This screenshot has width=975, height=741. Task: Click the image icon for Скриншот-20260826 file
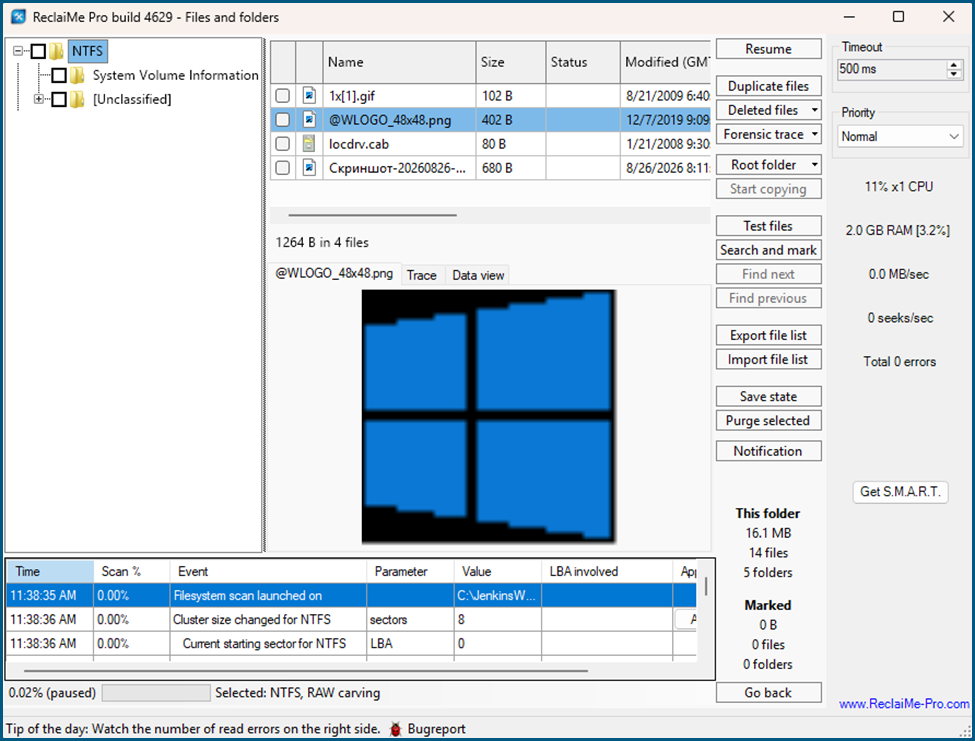pos(309,168)
